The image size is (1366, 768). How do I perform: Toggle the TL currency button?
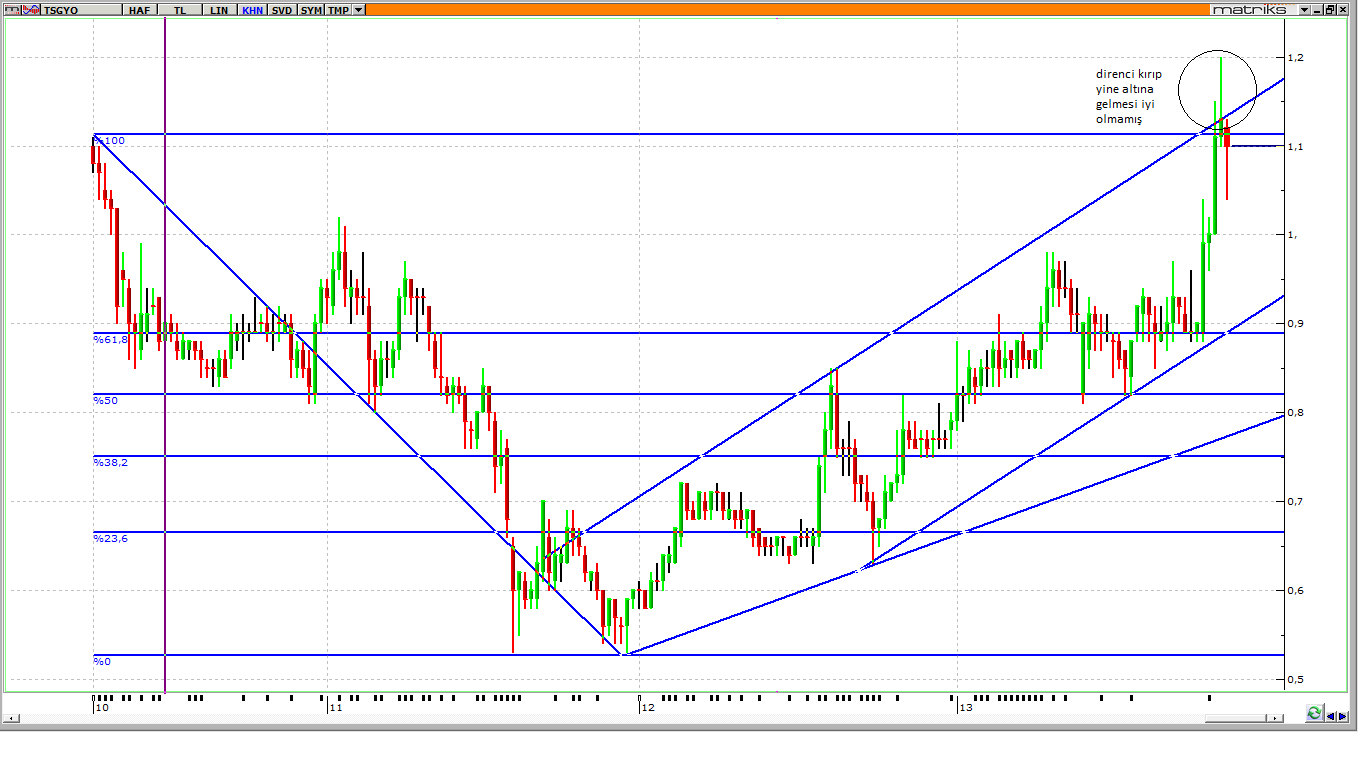[179, 9]
